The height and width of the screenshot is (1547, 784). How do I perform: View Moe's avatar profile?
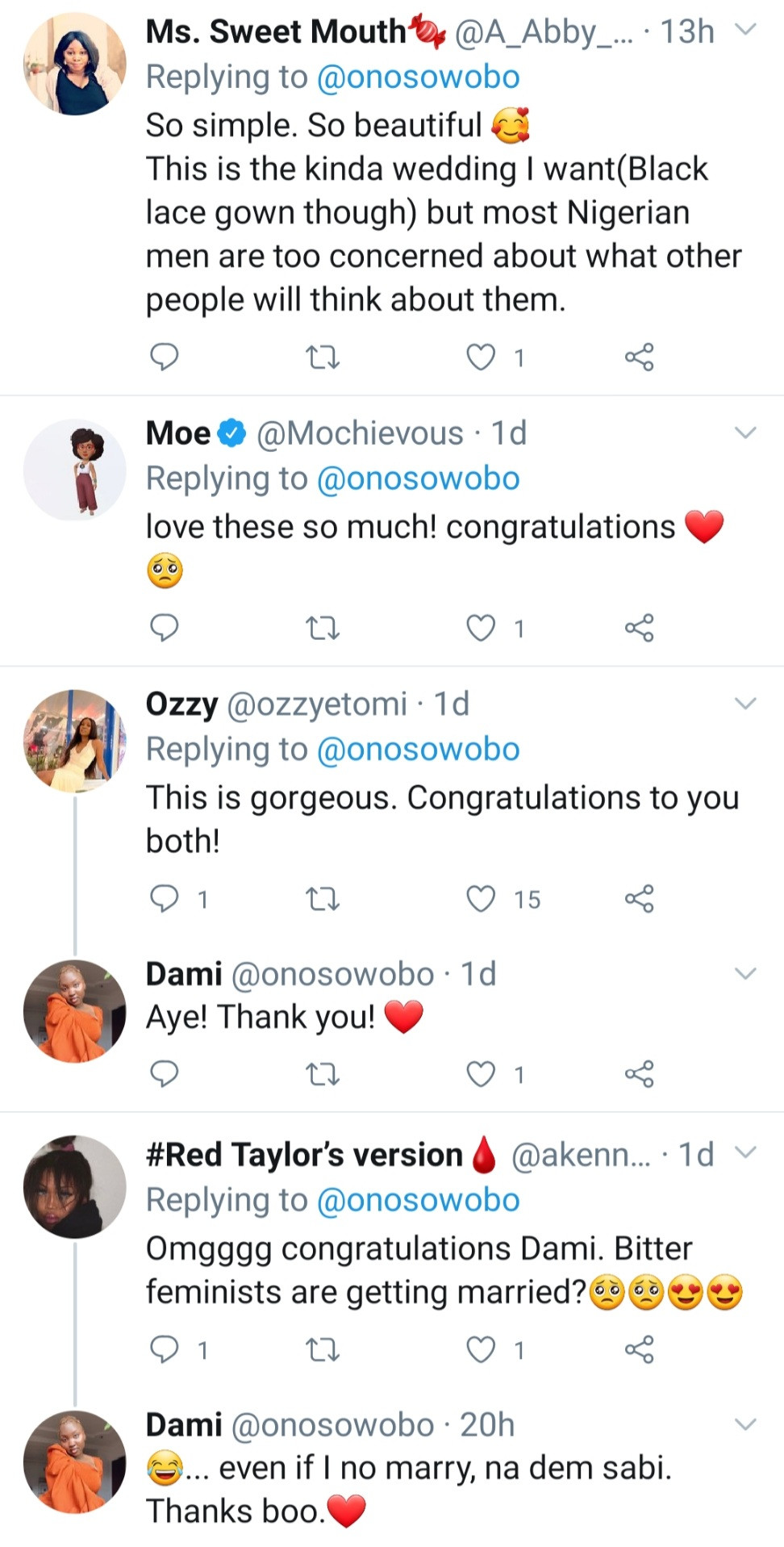coord(75,470)
